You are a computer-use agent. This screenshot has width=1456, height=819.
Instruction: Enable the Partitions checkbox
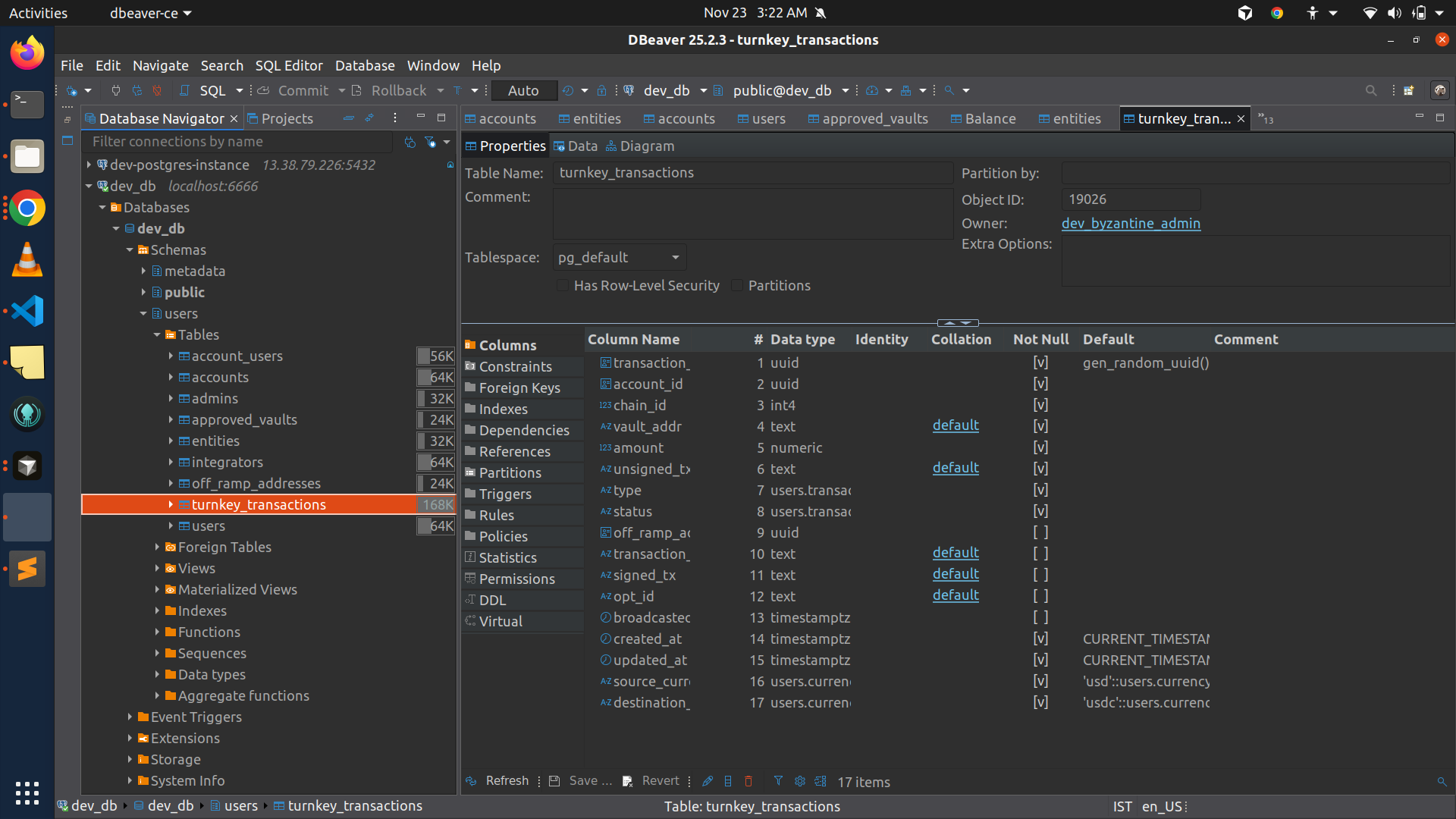pos(737,285)
